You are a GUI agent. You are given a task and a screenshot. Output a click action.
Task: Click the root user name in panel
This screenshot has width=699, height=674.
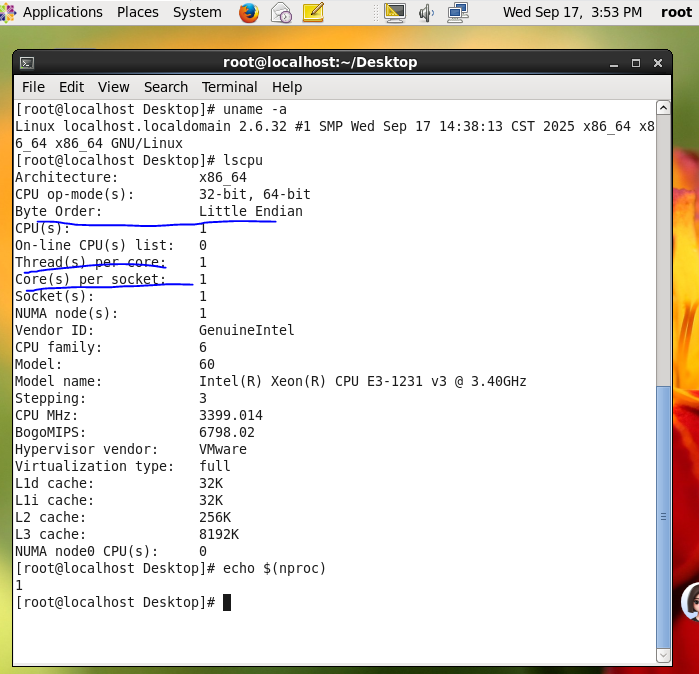tap(677, 12)
